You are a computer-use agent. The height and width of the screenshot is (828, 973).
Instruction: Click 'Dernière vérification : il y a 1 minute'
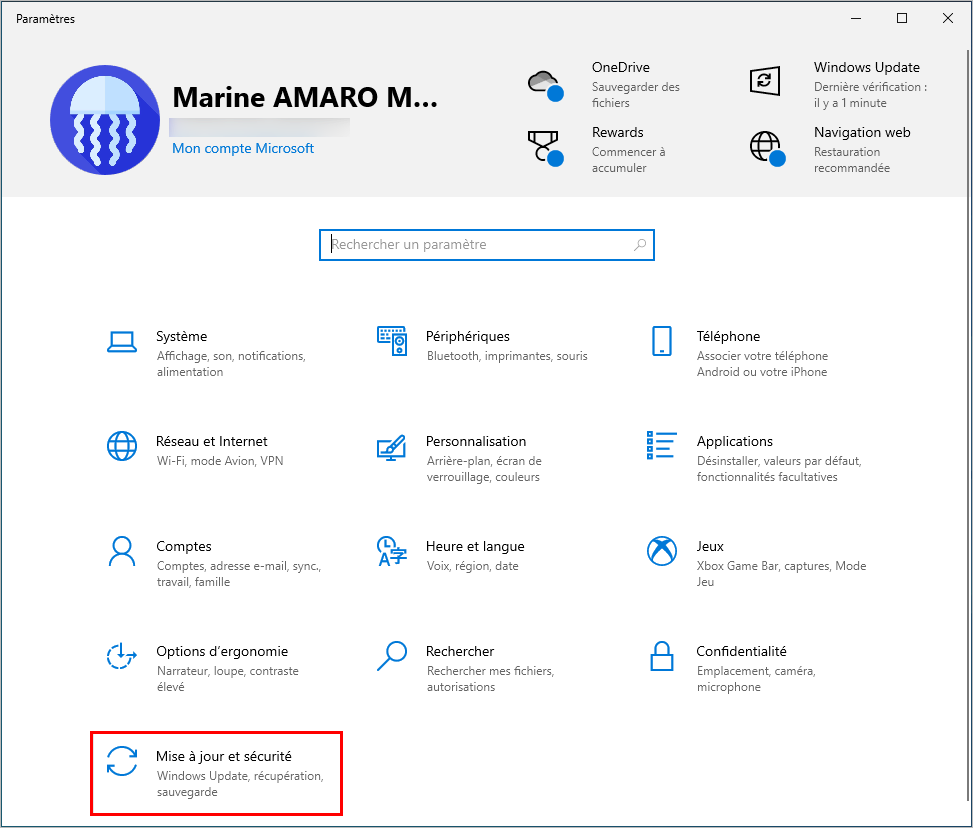pos(870,95)
